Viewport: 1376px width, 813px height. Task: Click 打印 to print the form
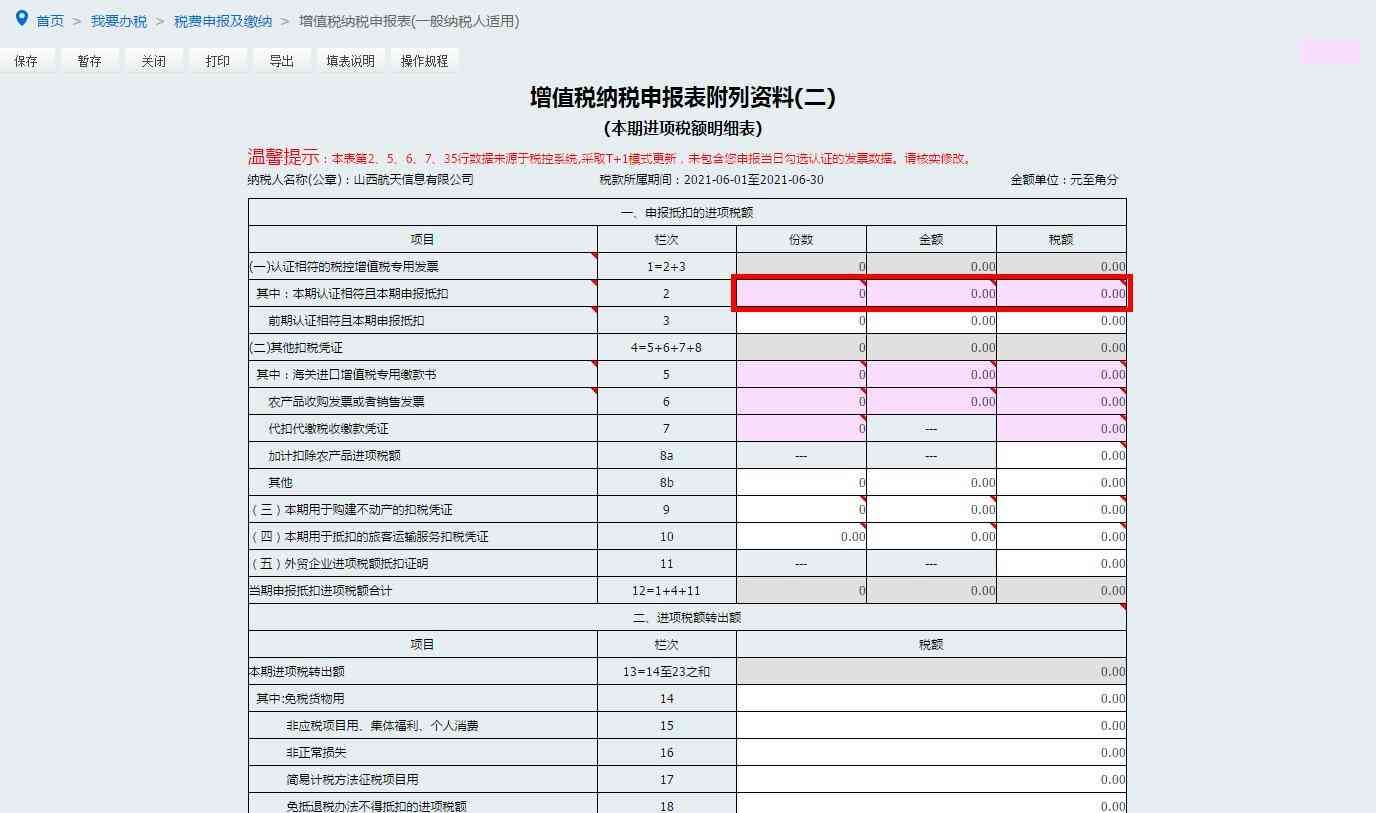[217, 61]
